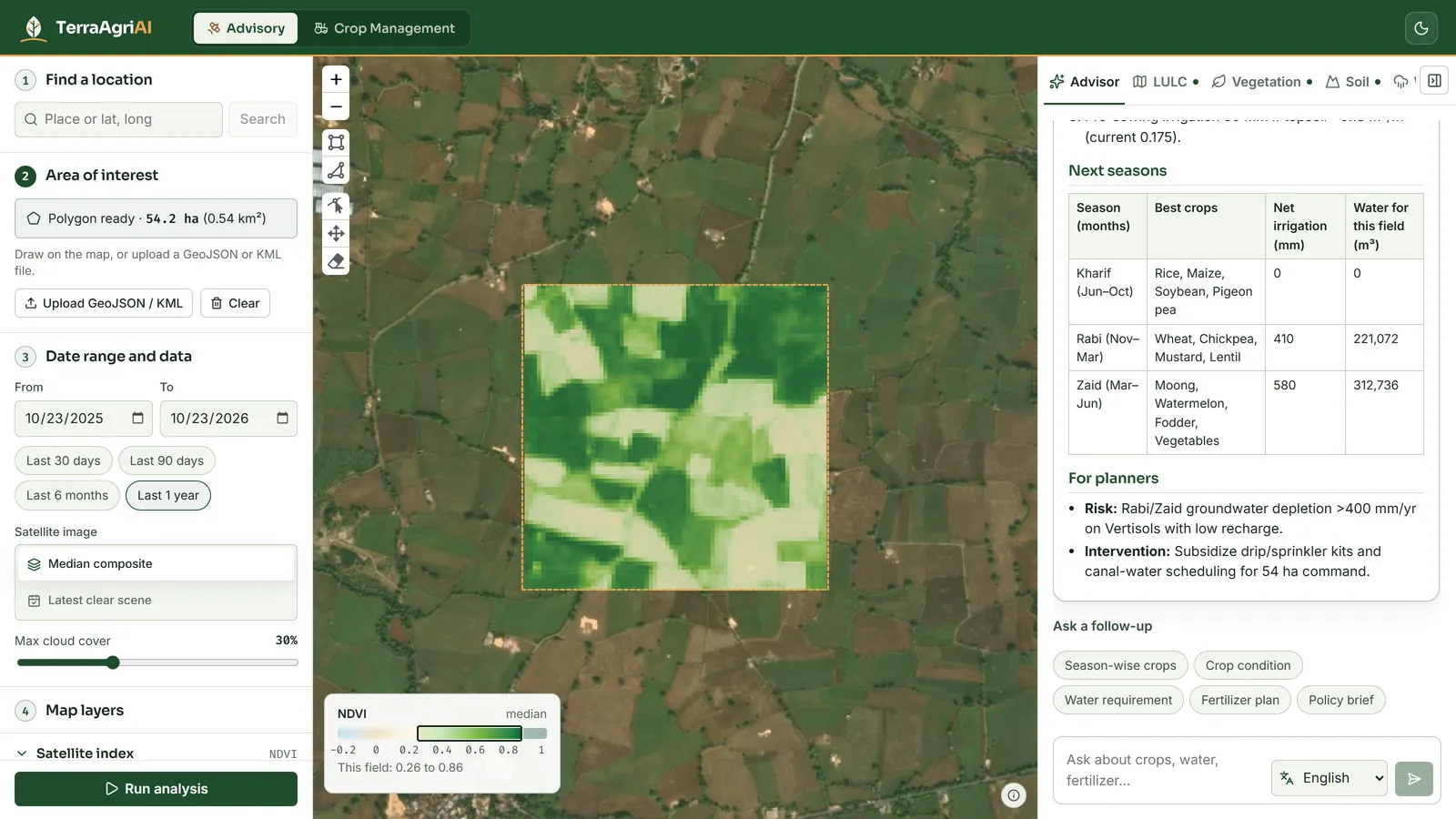This screenshot has width=1456, height=819.
Task: Open the Crop Management section
Action: click(384, 28)
